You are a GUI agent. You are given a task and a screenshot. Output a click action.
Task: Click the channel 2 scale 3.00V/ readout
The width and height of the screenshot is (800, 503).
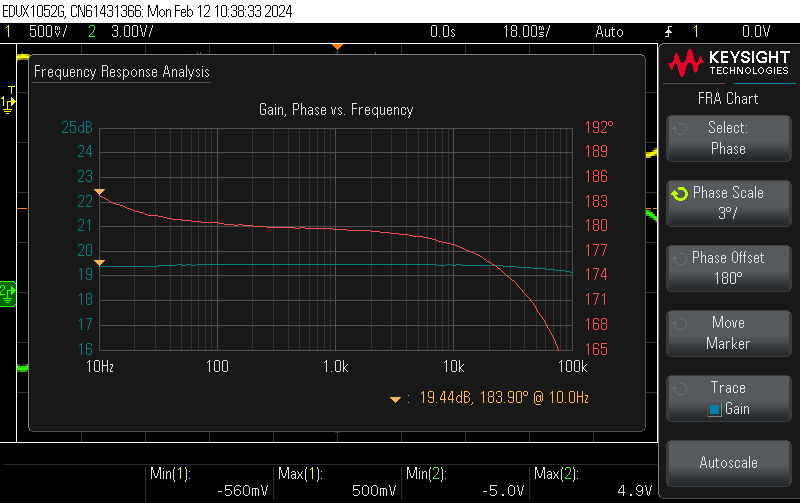(x=132, y=32)
